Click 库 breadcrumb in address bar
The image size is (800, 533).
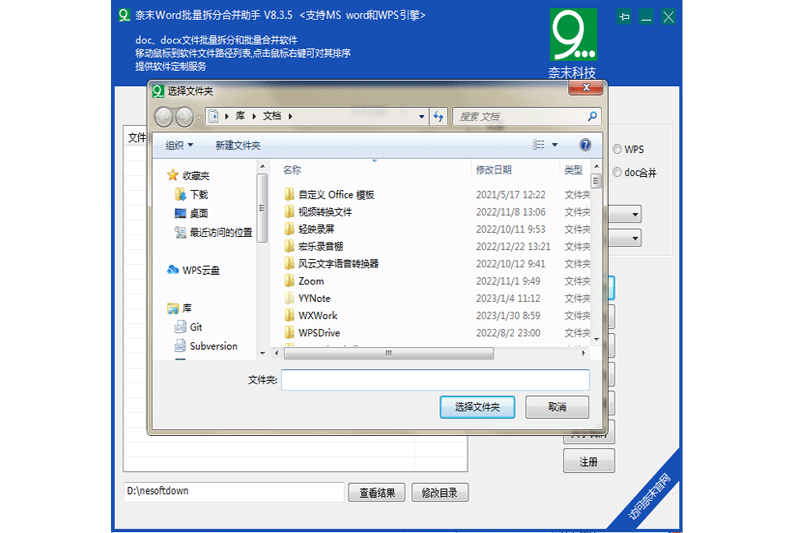point(240,116)
